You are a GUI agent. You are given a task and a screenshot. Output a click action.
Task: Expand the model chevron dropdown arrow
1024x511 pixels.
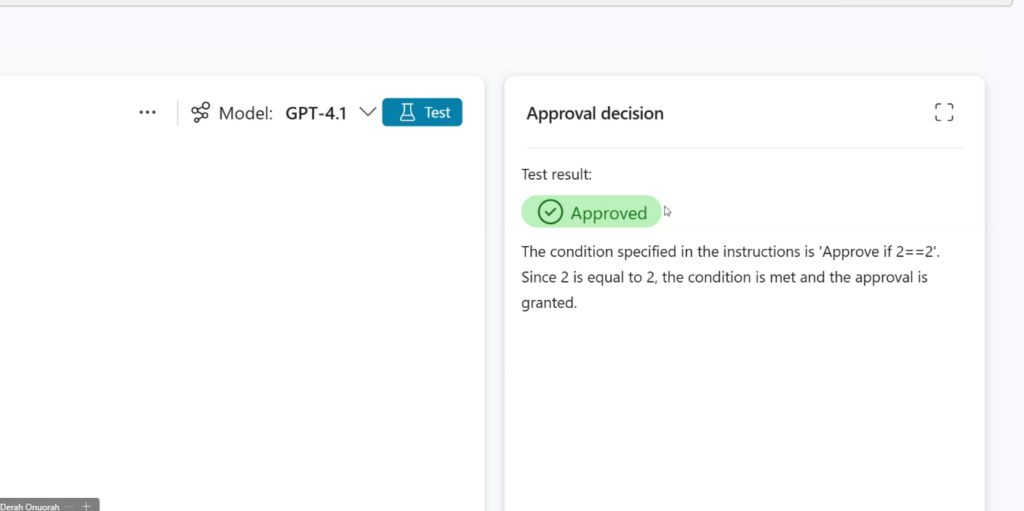tap(367, 113)
